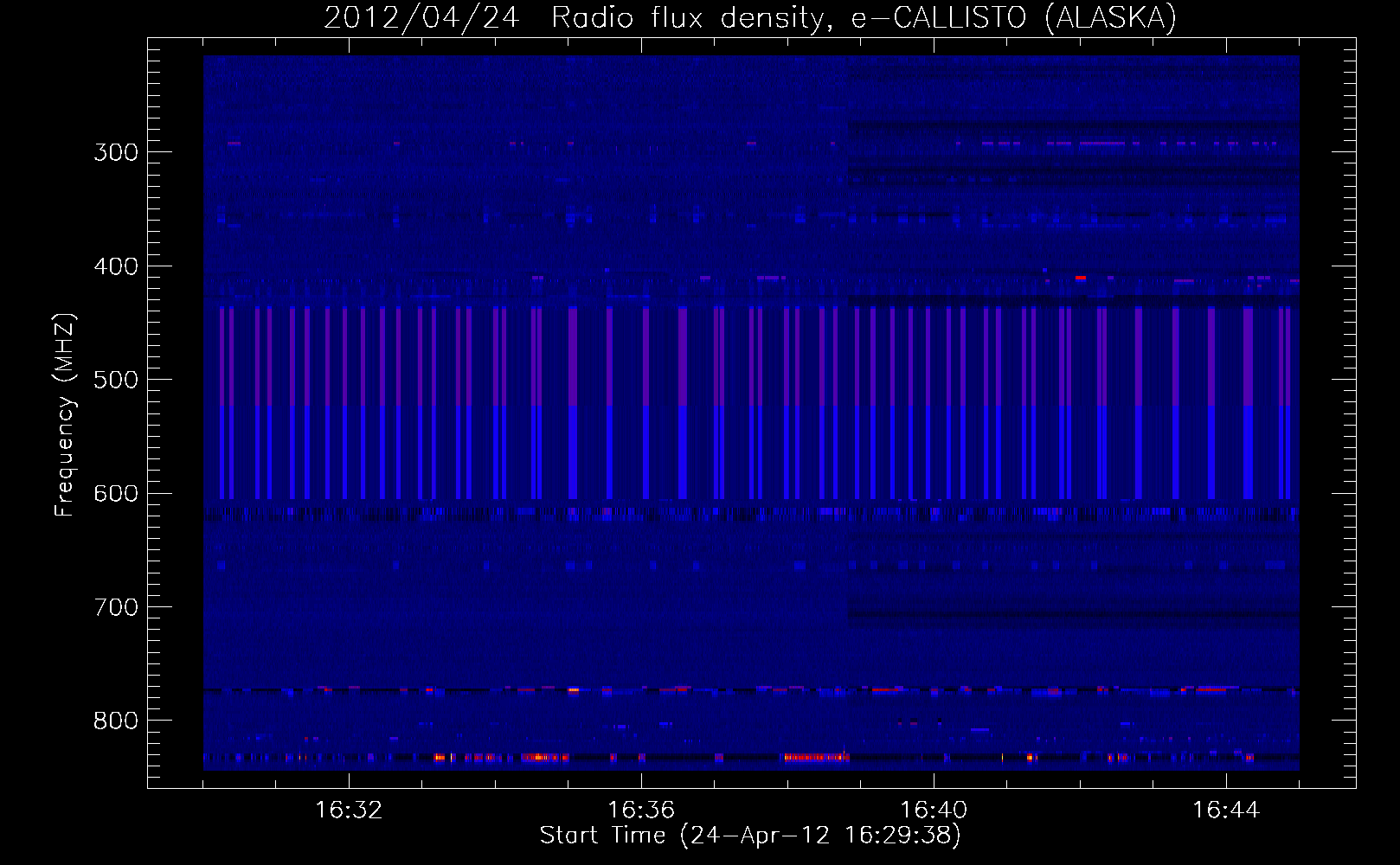The height and width of the screenshot is (865, 1400).
Task: Click the 400 frequency tick label
Action: pos(116,266)
